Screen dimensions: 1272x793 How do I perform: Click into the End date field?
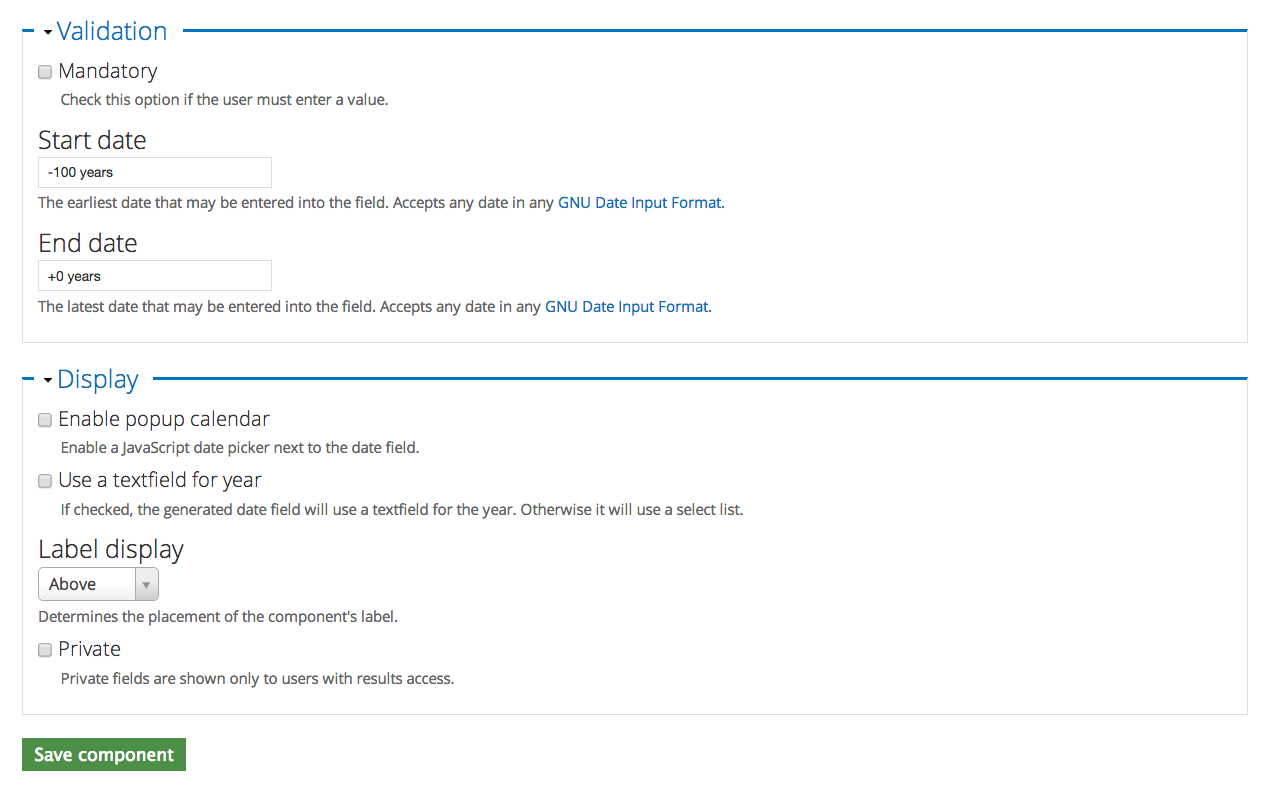pyautogui.click(x=155, y=276)
